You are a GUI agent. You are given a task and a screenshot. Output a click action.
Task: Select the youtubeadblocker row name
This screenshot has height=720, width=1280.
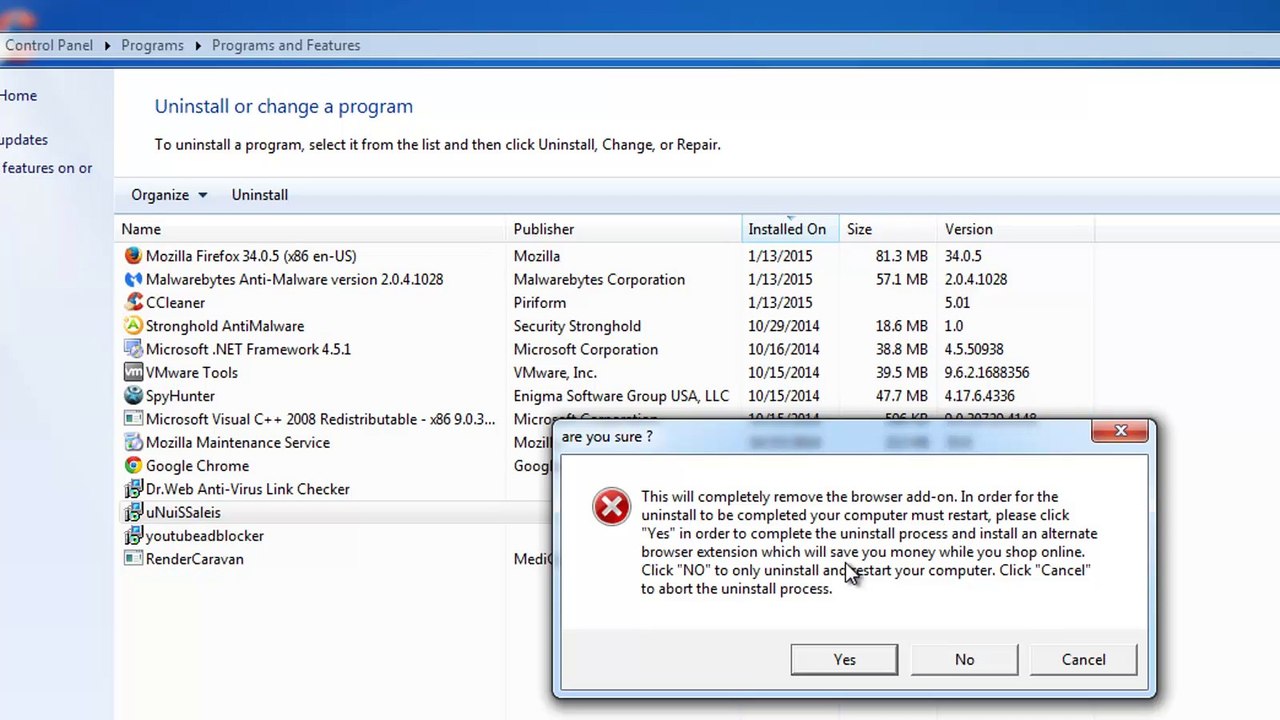tap(205, 536)
